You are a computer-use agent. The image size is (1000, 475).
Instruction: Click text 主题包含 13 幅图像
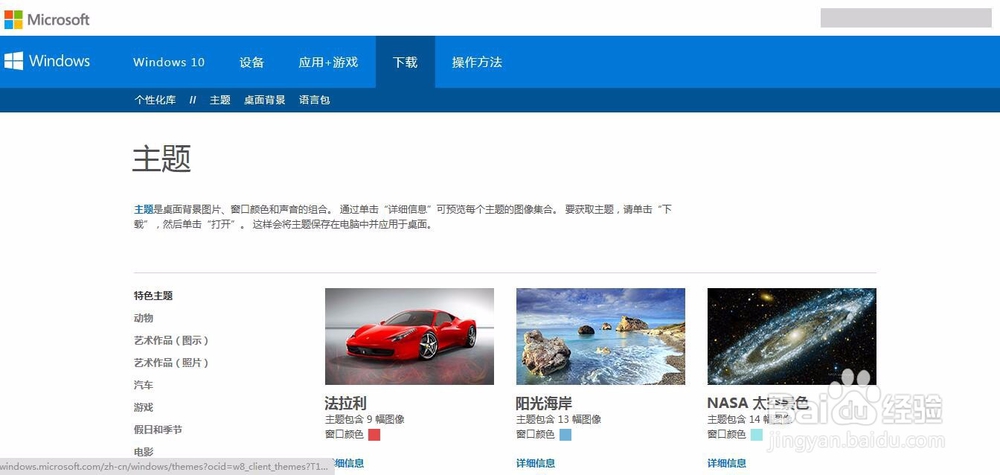[x=559, y=420]
